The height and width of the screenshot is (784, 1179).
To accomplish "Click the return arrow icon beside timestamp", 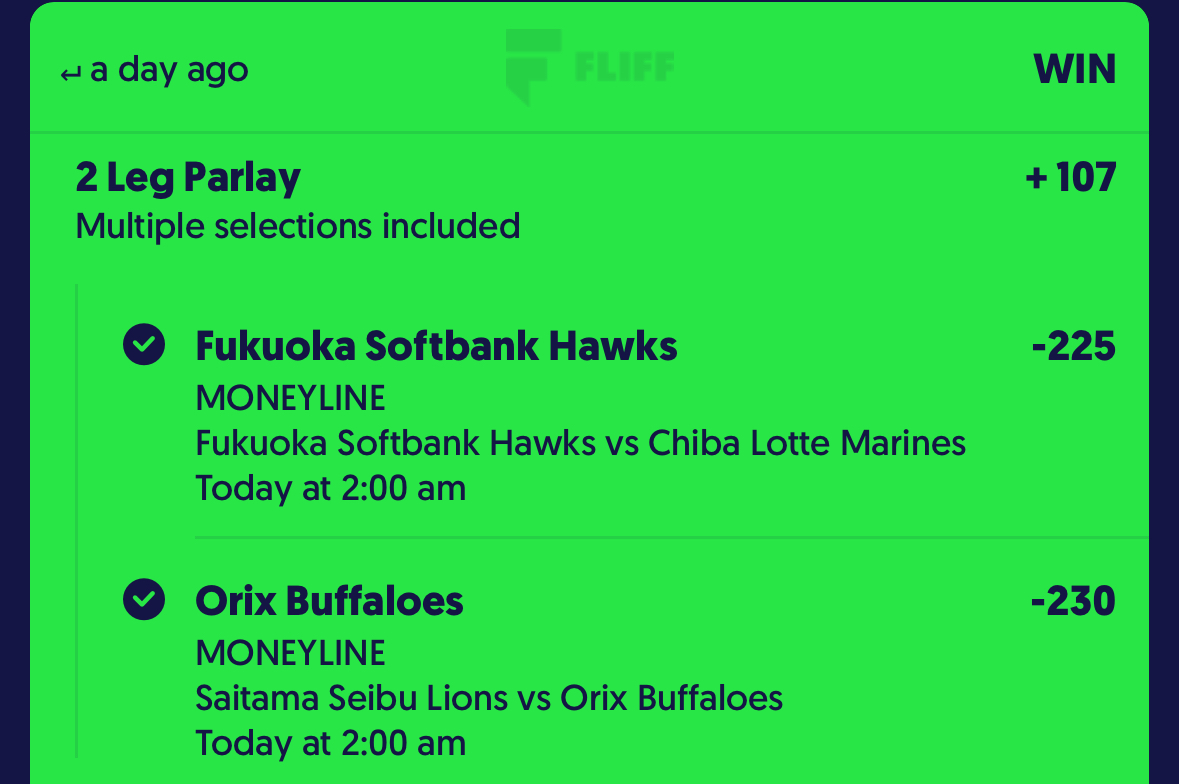I will pos(71,74).
